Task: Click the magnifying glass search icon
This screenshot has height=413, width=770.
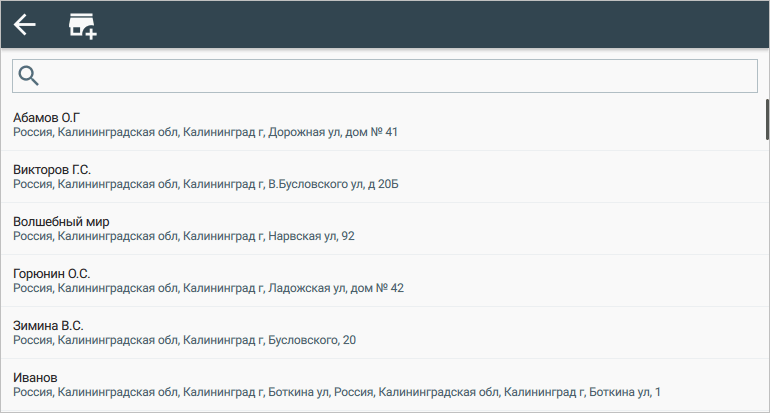Action: click(x=29, y=76)
